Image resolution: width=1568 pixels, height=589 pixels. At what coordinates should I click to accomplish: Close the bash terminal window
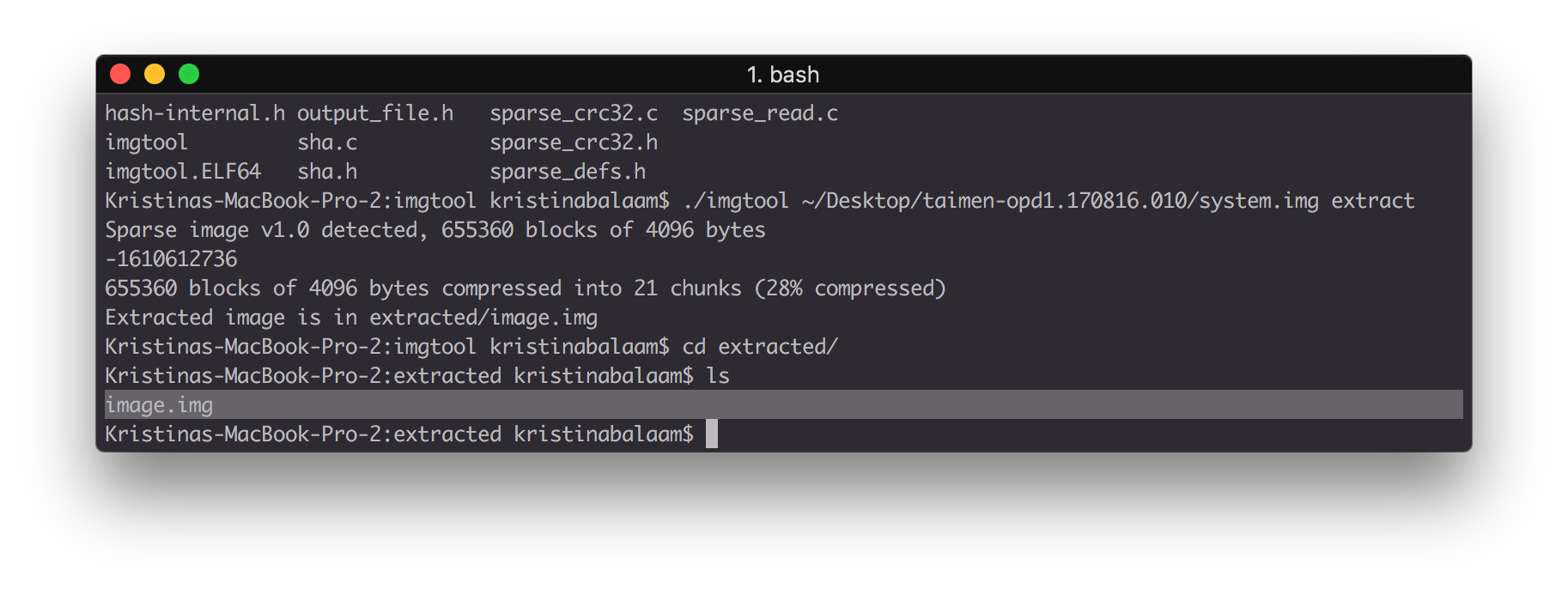coord(120,75)
